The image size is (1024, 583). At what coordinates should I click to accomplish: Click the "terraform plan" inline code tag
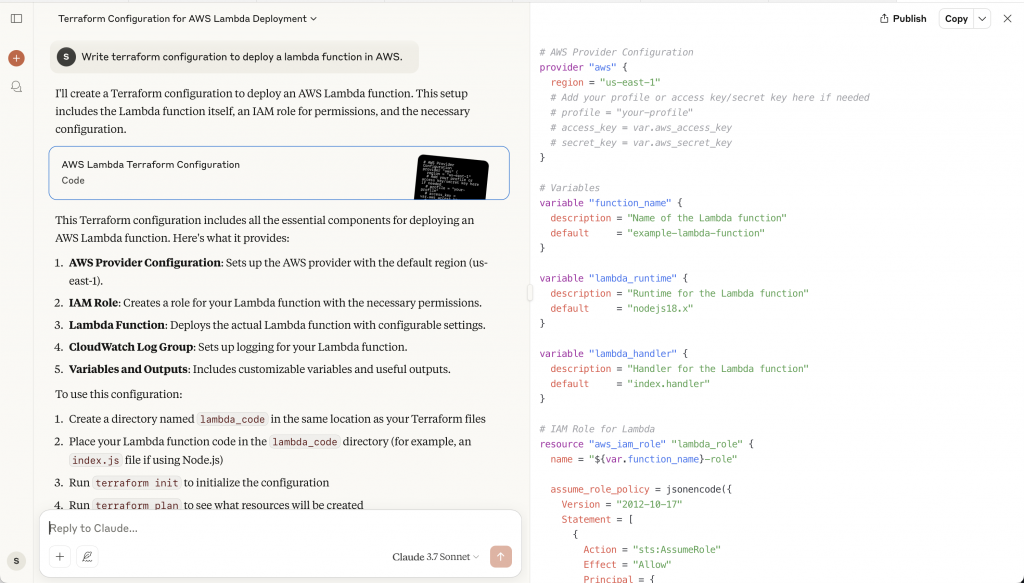point(136,505)
